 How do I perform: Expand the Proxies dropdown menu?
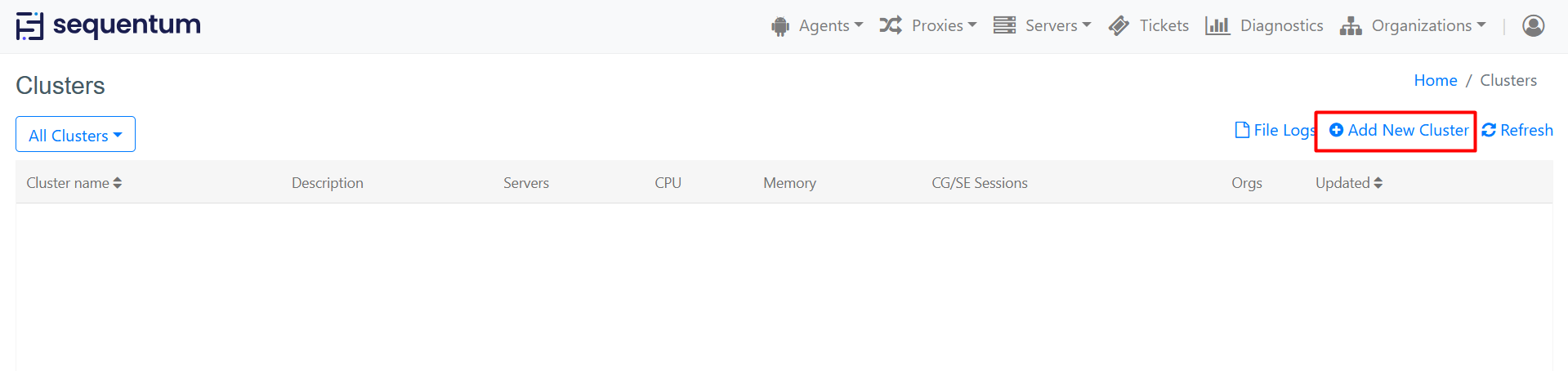coord(943,26)
